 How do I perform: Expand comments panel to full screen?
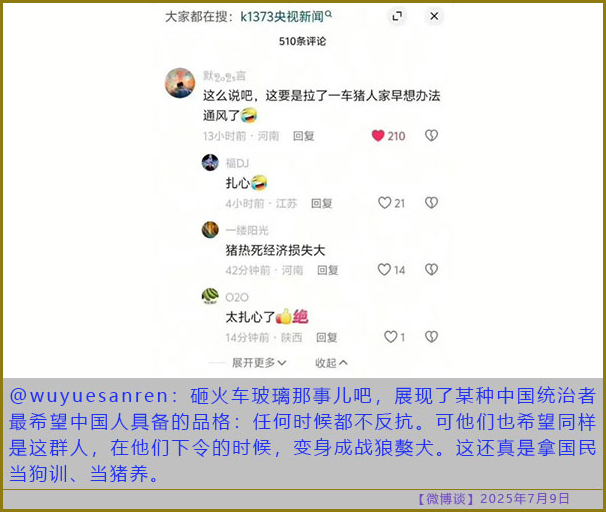tap(397, 16)
